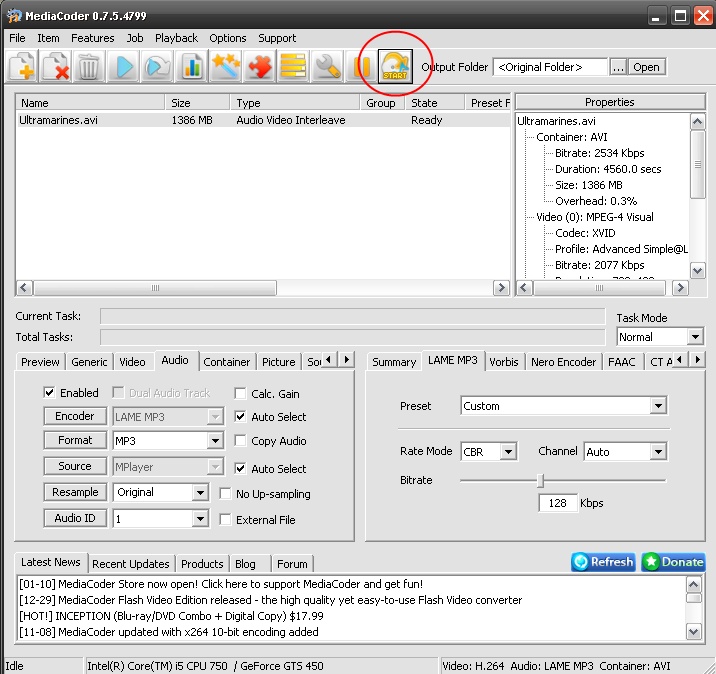
Task: Switch to the Container tab
Action: pyautogui.click(x=227, y=362)
